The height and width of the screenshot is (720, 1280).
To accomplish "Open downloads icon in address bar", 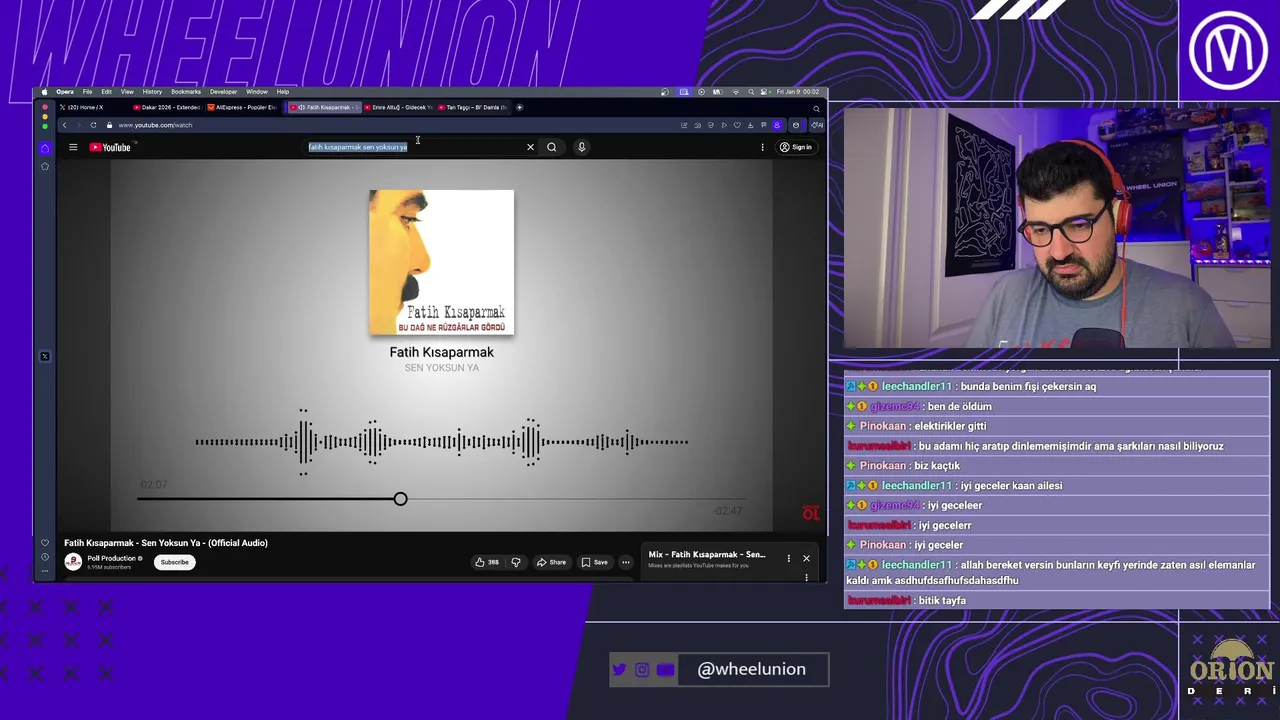I will click(x=751, y=125).
